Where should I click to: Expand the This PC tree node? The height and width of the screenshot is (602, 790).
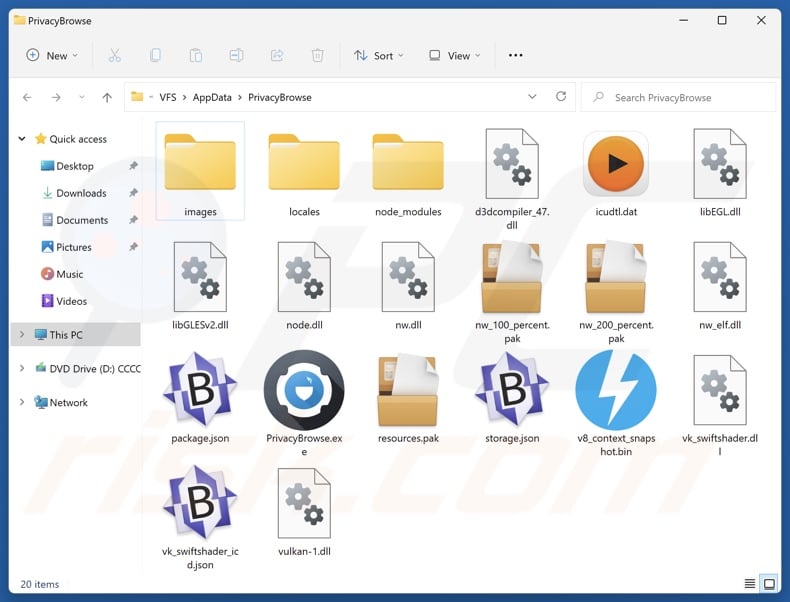[22, 335]
